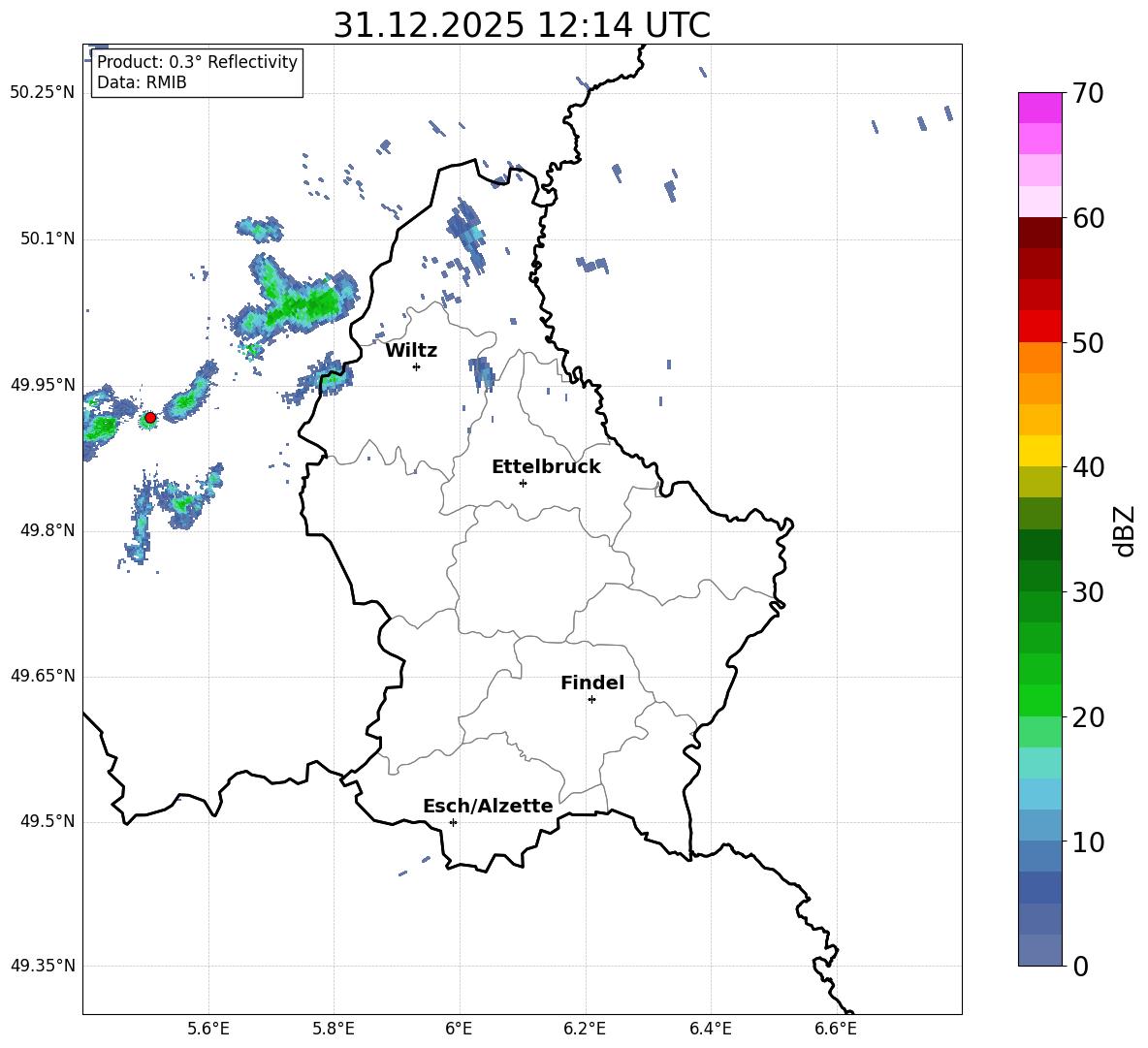Click the red radar station marker
The height and width of the screenshot is (1048, 1148).
point(150,418)
